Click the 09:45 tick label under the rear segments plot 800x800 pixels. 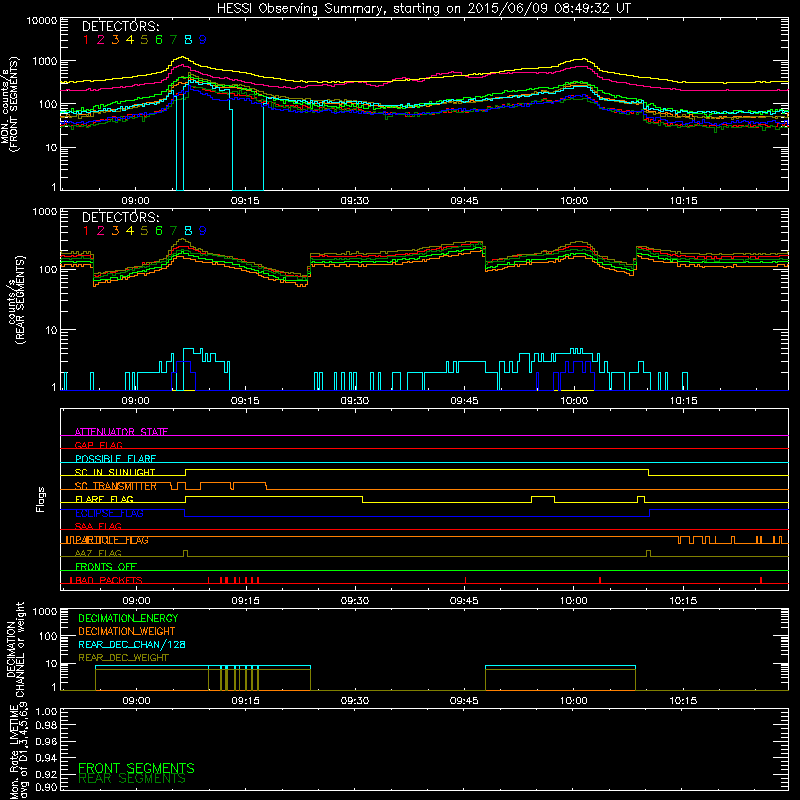[464, 401]
